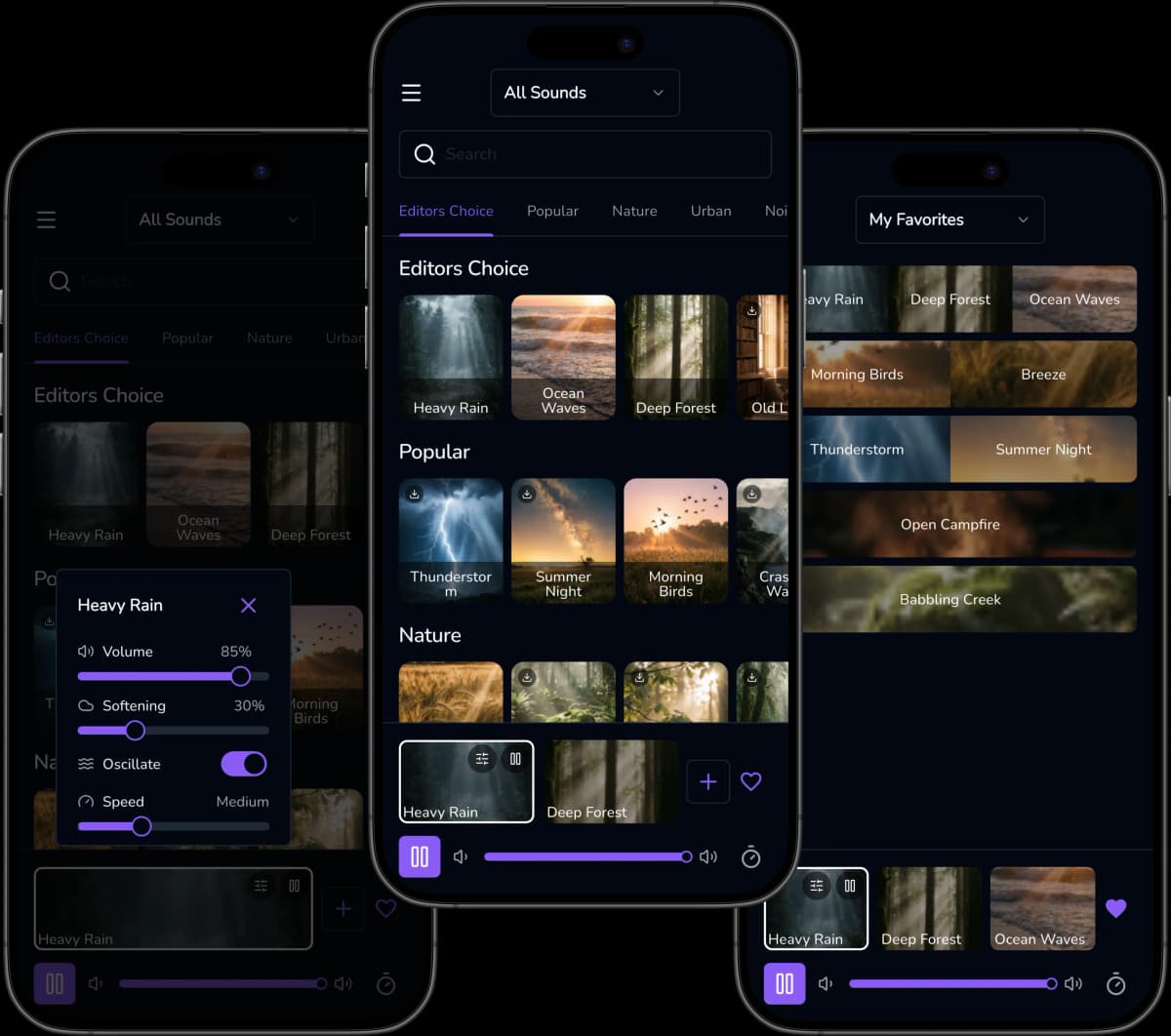Viewport: 1171px width, 1036px height.
Task: Close the Heavy Rain settings popup
Action: 248,606
